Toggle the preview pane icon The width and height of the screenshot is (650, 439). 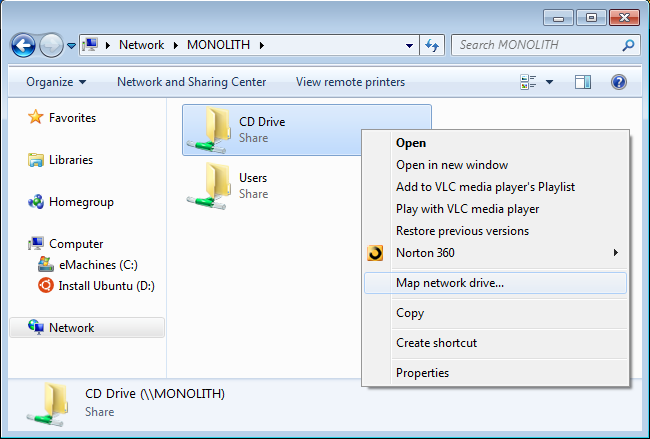583,82
